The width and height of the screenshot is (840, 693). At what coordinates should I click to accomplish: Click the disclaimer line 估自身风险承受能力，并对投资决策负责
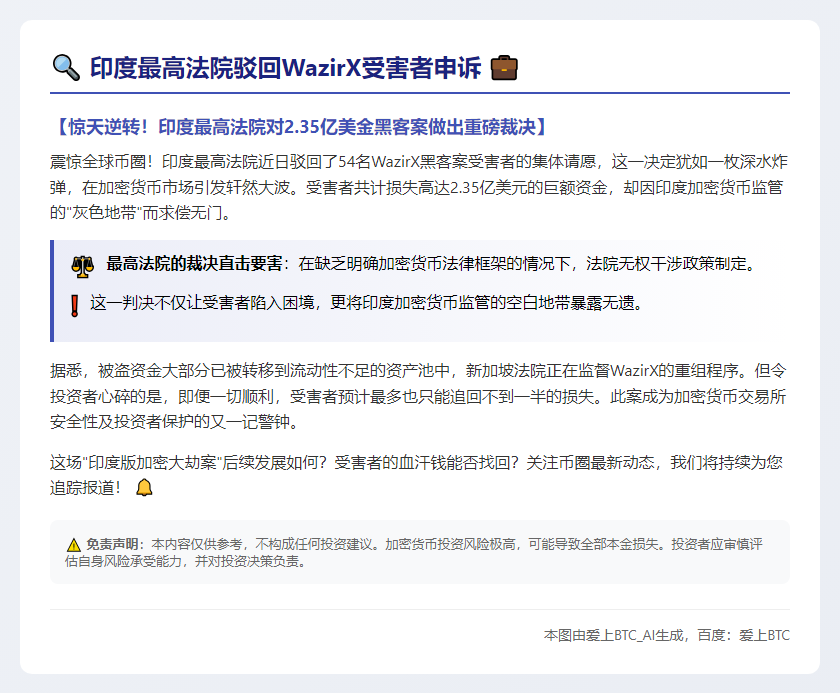(182, 561)
